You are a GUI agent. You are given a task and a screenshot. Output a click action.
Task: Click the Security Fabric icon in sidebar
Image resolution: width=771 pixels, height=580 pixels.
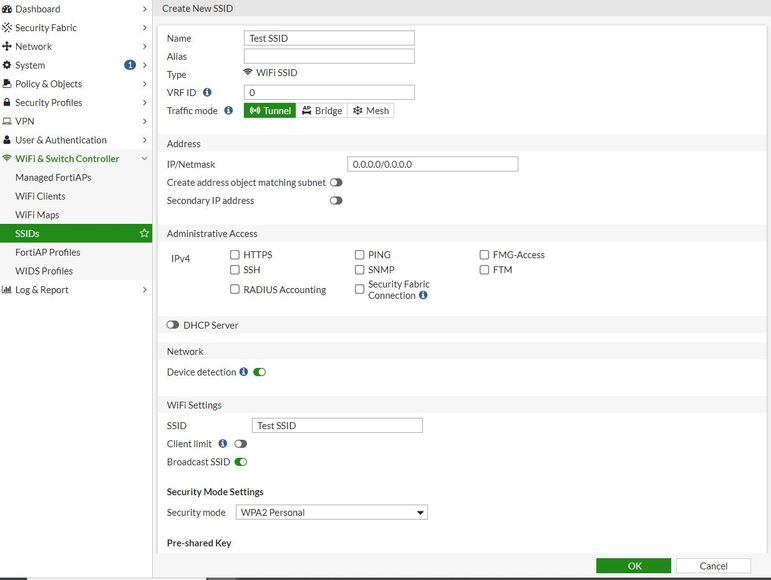[x=7, y=28]
